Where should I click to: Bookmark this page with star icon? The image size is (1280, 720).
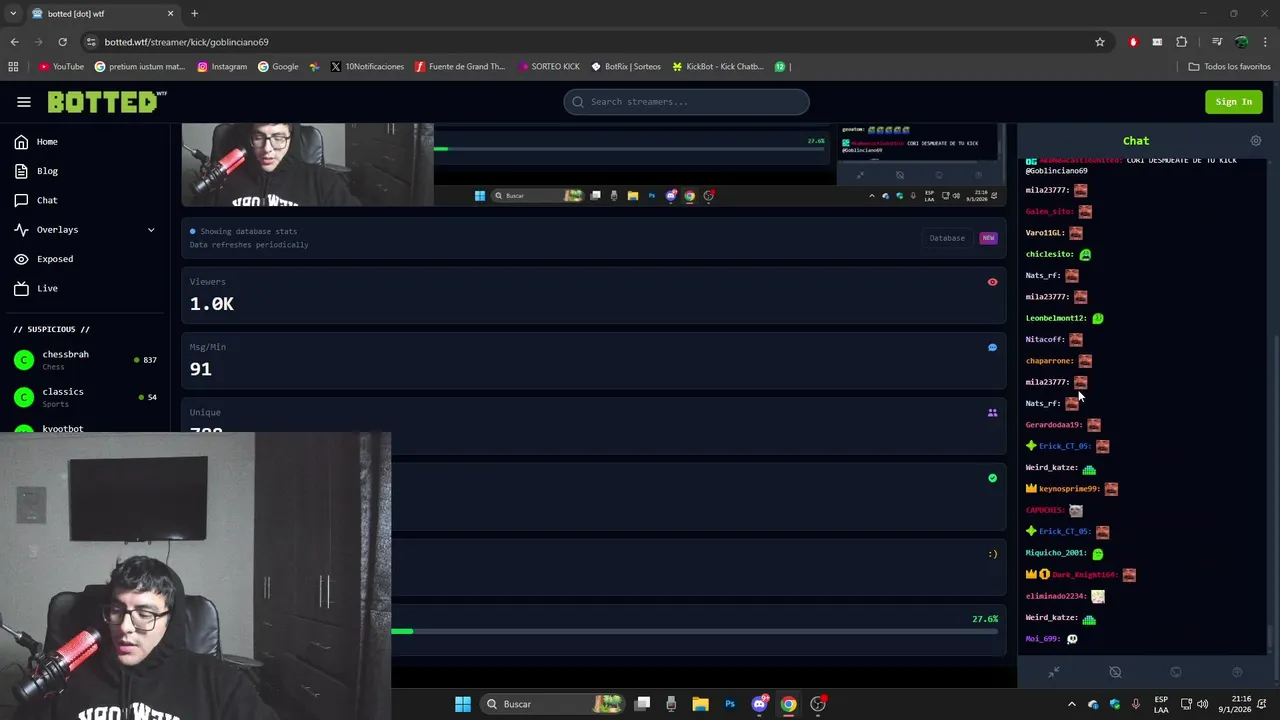tap(1100, 42)
